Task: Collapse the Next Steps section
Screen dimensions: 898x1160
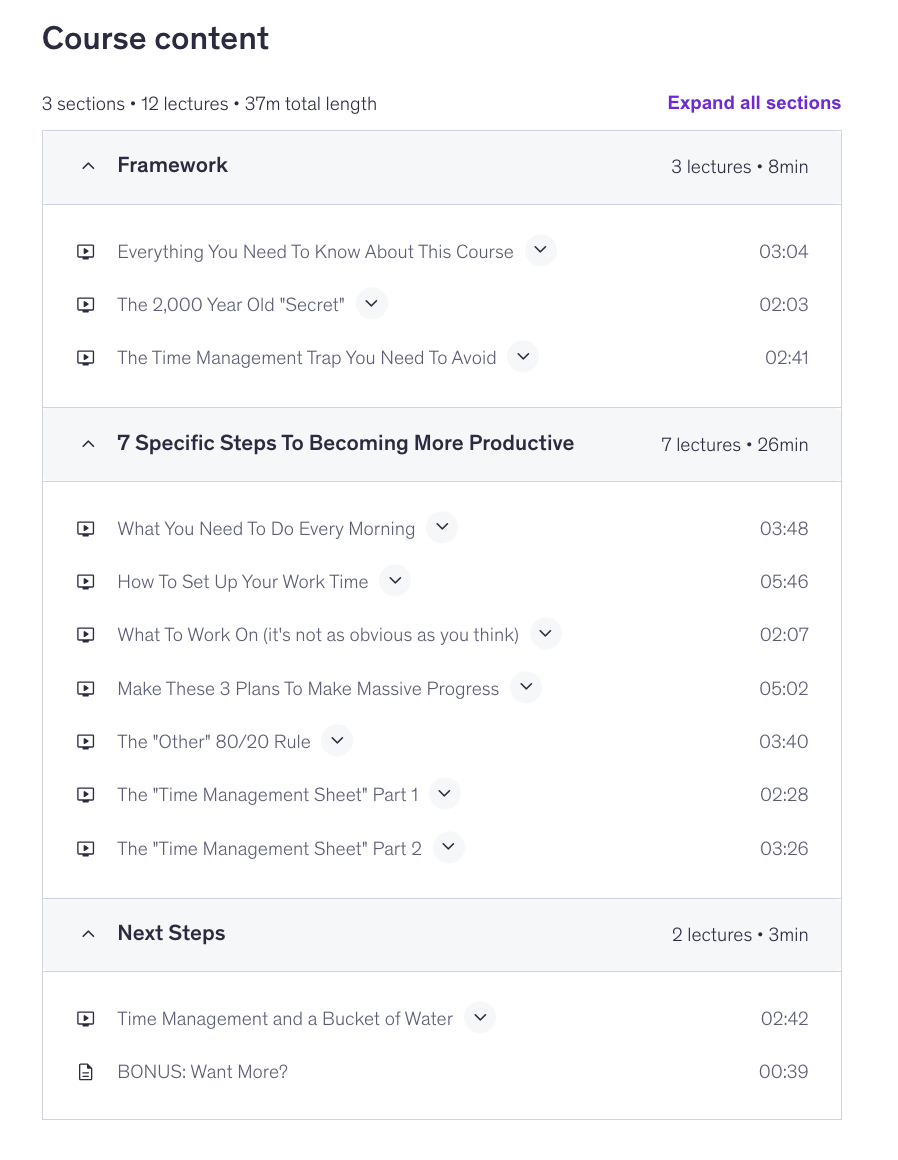Action: [x=88, y=934]
